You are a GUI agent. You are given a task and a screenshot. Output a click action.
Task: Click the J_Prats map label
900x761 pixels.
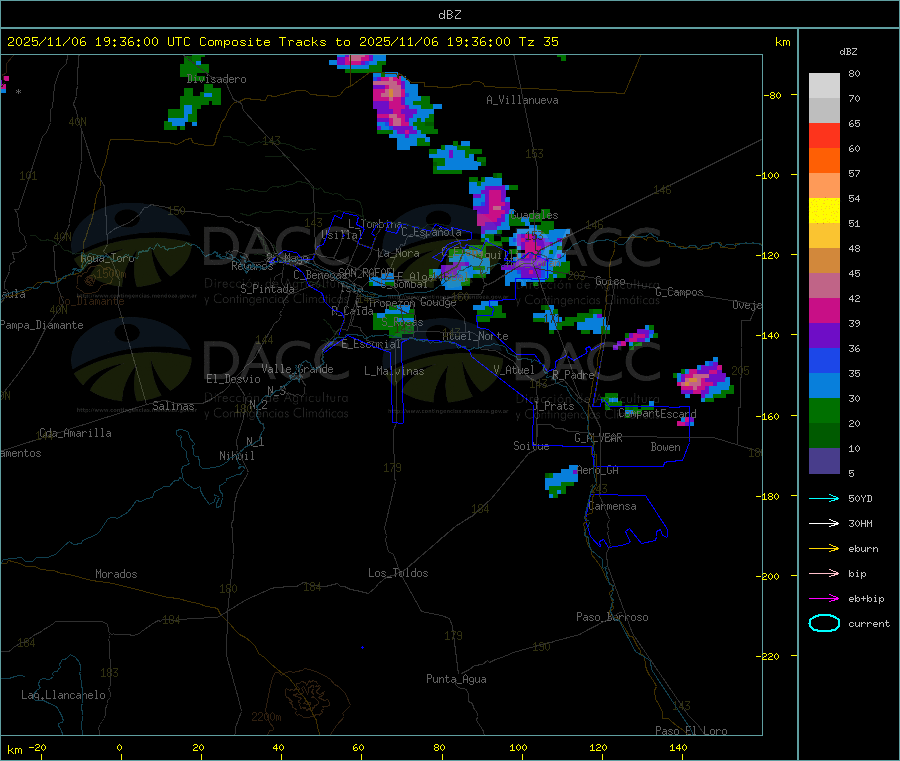click(553, 406)
